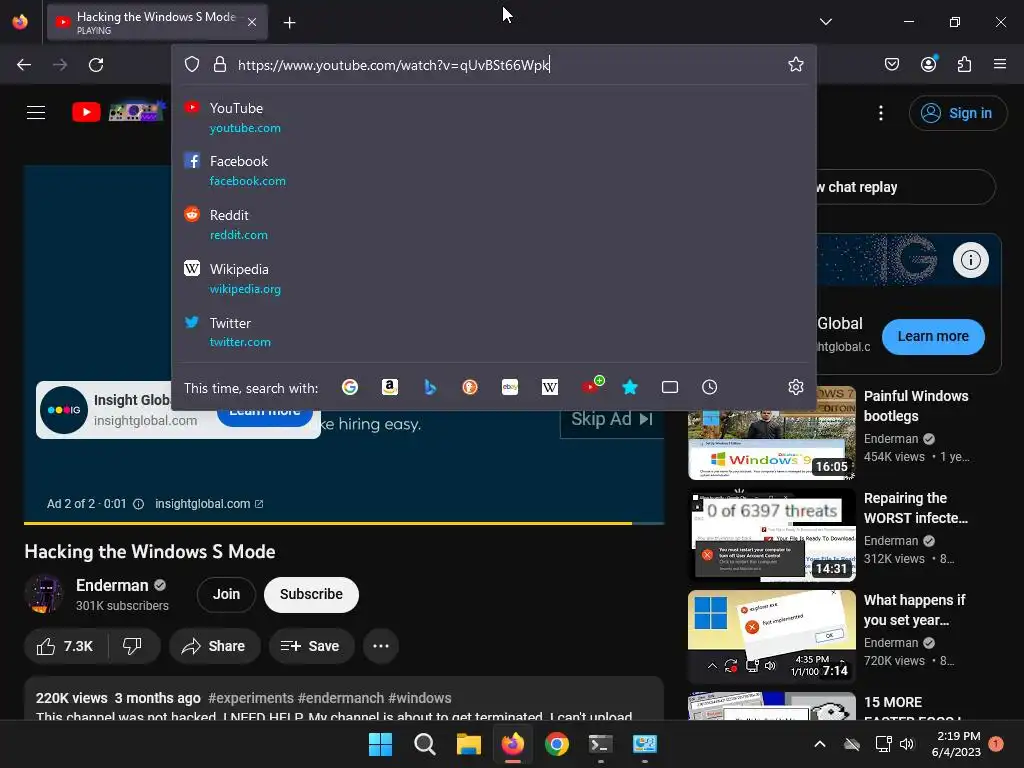The image size is (1024, 768).
Task: Expand the list all tabs chevron
Action: (825, 22)
